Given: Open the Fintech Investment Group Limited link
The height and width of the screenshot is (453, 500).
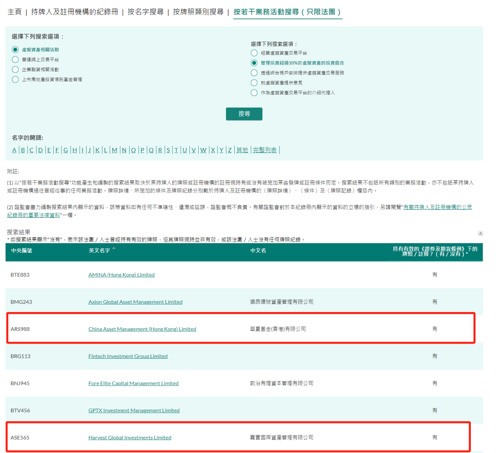Looking at the screenshot, I should pos(128,356).
